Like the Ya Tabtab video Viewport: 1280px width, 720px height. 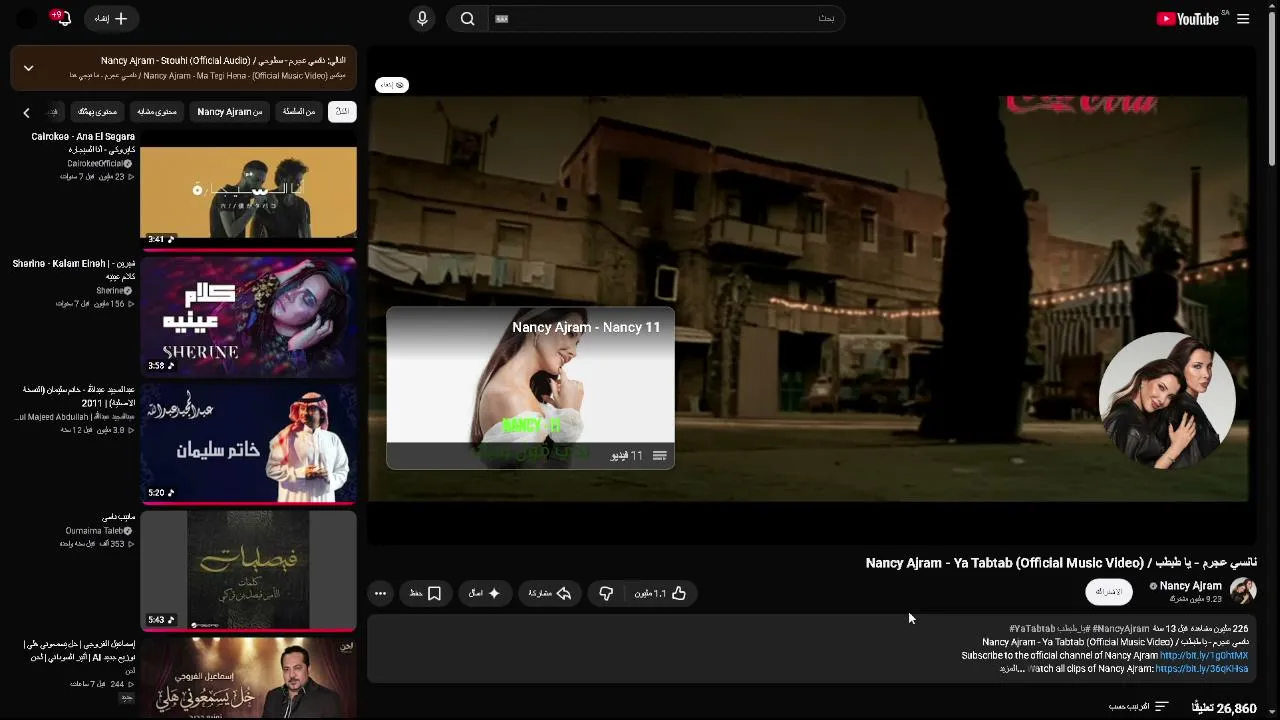[x=660, y=593]
